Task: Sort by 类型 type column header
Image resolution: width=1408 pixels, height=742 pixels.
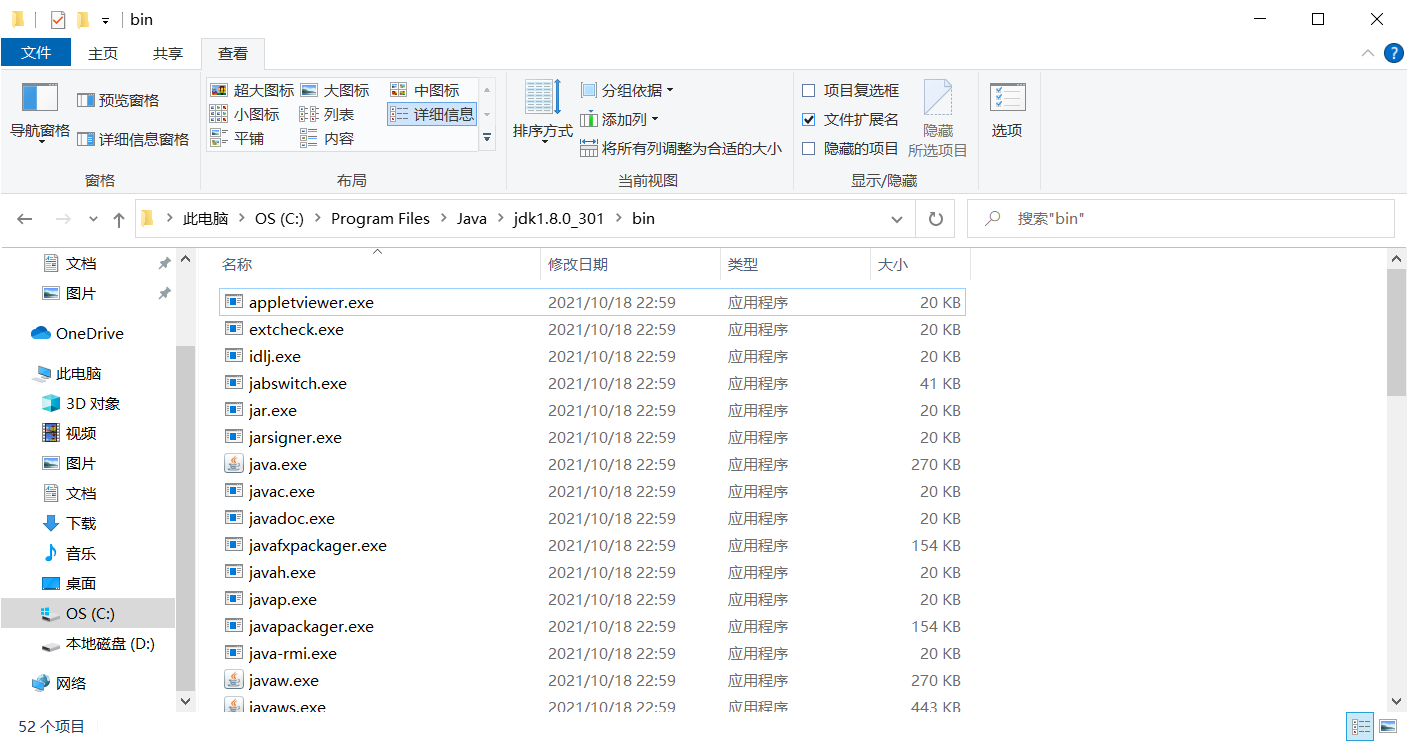Action: (795, 264)
